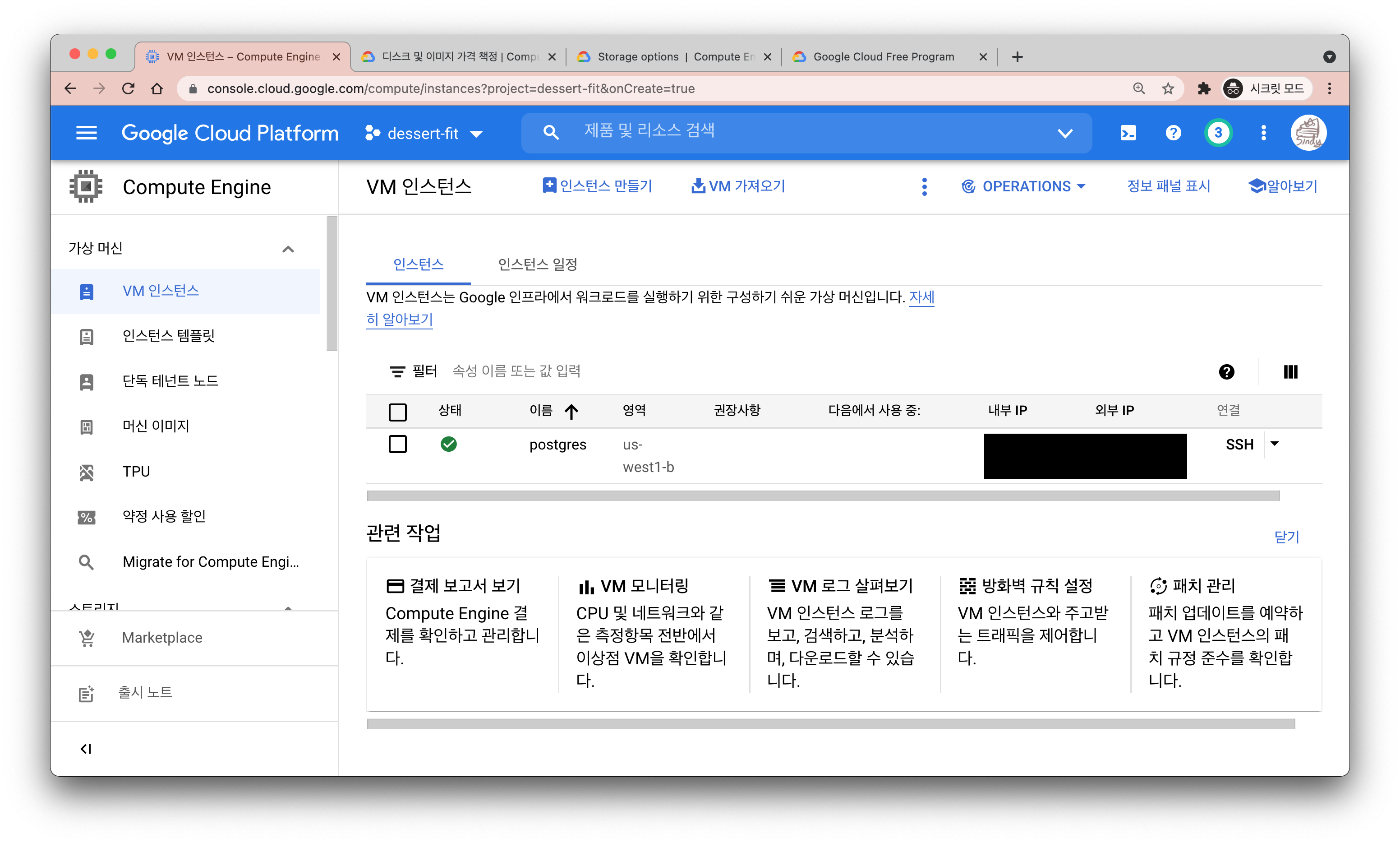
Task: Click 알아보기 button
Action: pos(1282,186)
